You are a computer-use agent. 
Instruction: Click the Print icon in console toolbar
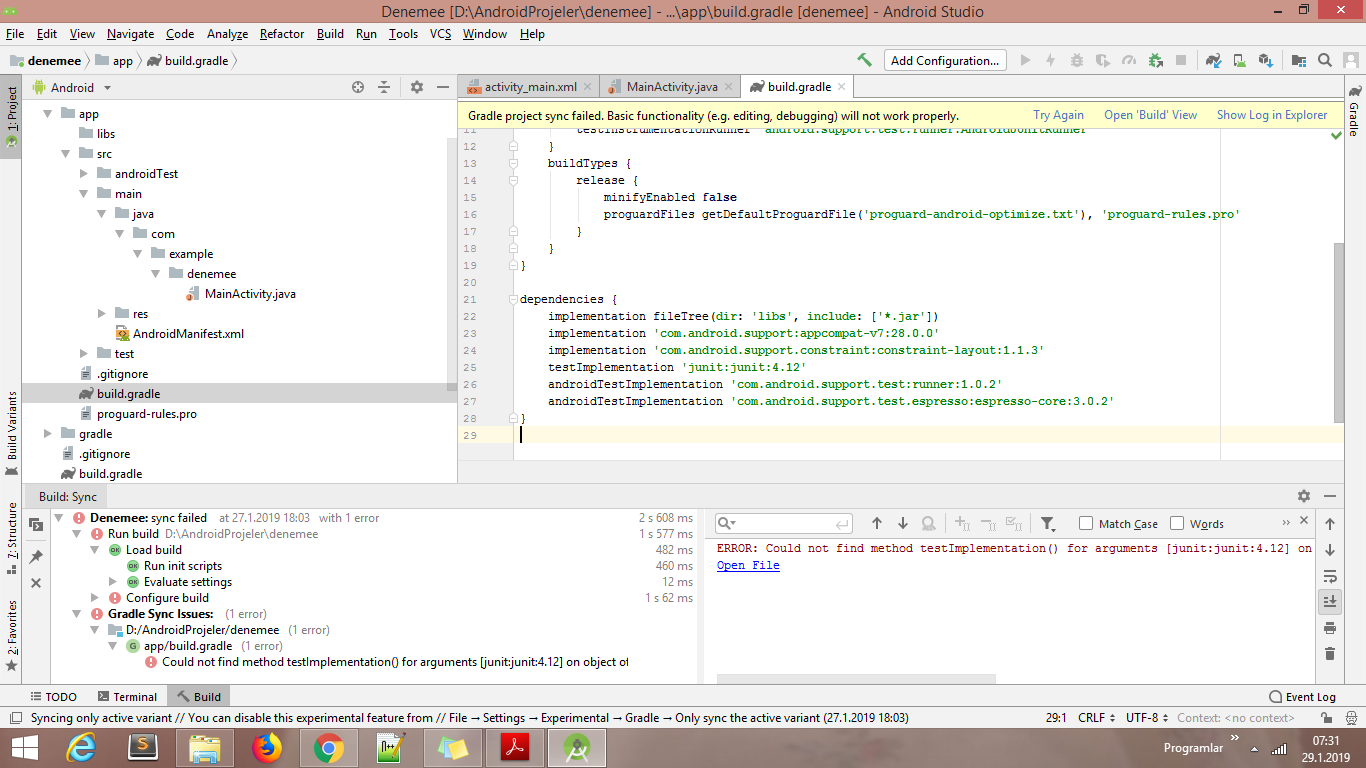click(x=1330, y=627)
